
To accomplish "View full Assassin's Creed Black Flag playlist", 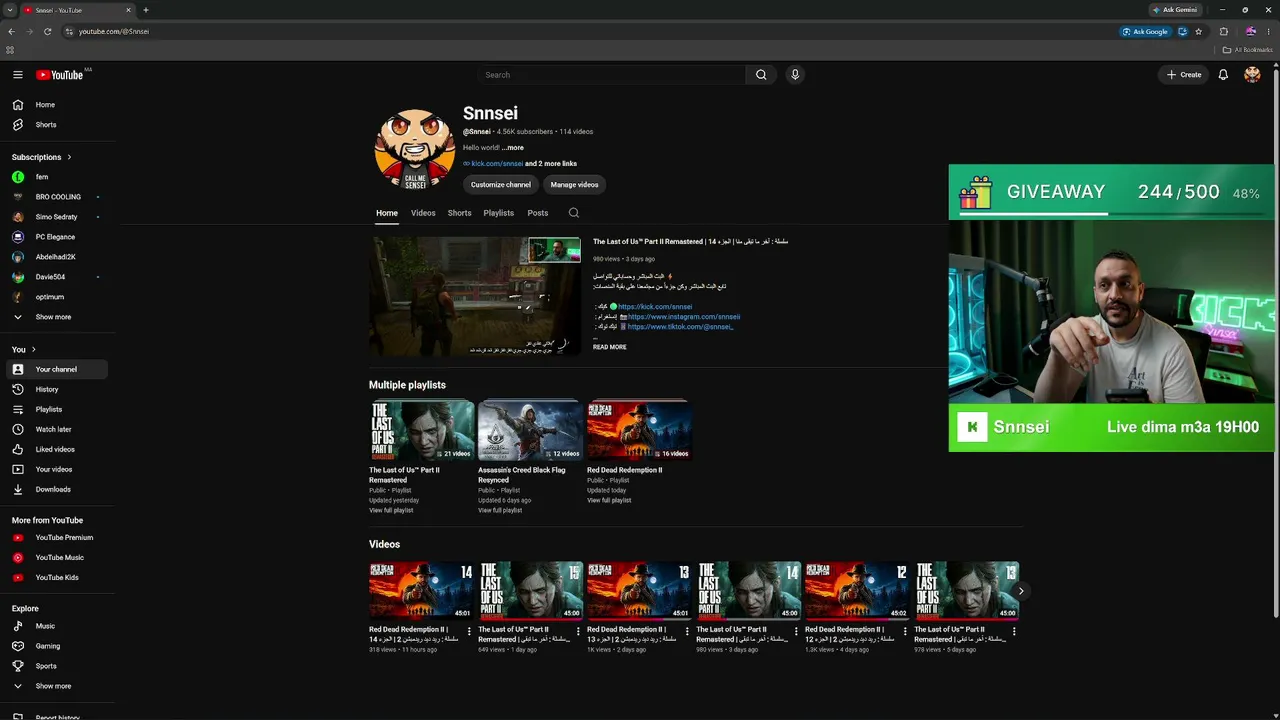I will (500, 511).
